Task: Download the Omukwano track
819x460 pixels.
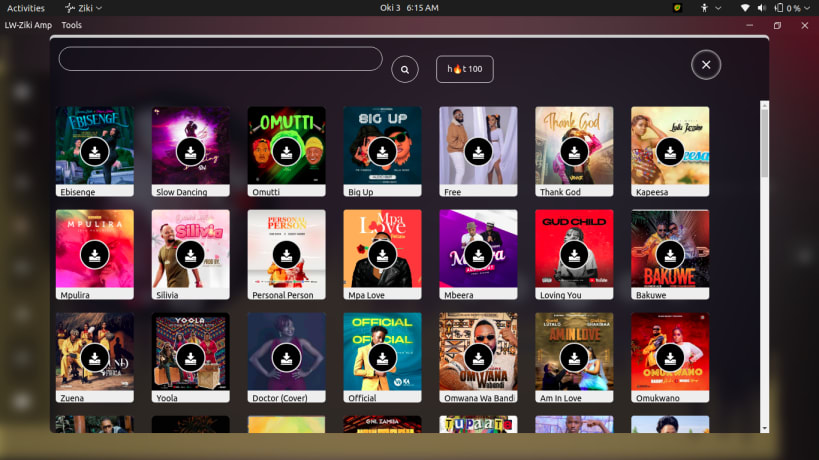Action: click(x=670, y=358)
